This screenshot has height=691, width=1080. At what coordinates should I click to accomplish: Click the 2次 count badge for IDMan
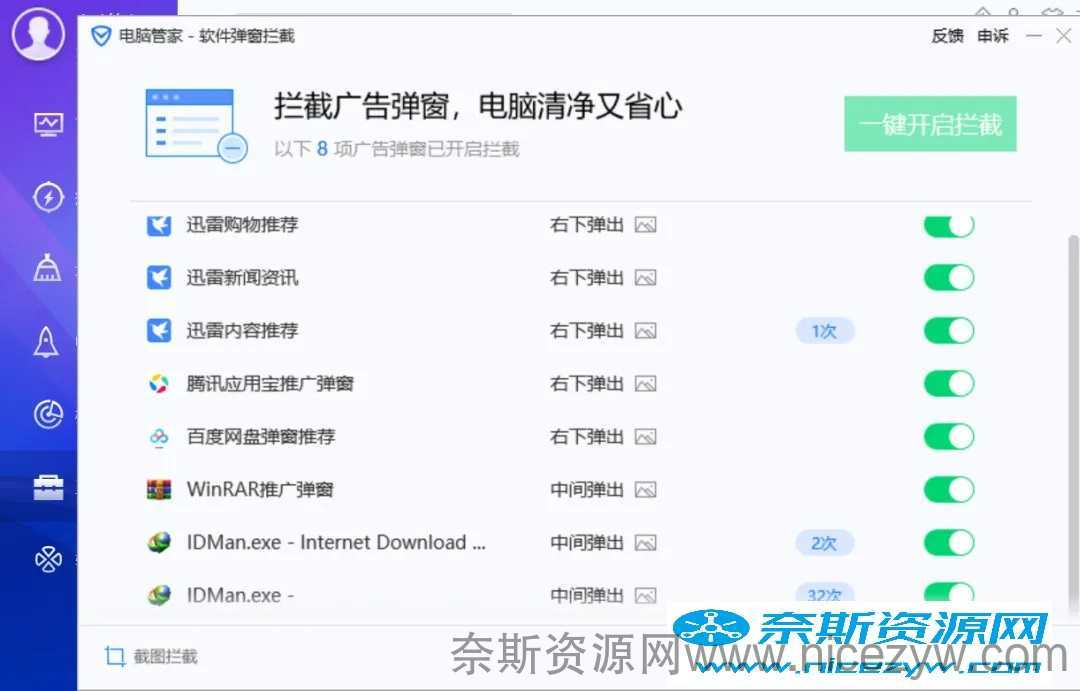click(x=824, y=544)
